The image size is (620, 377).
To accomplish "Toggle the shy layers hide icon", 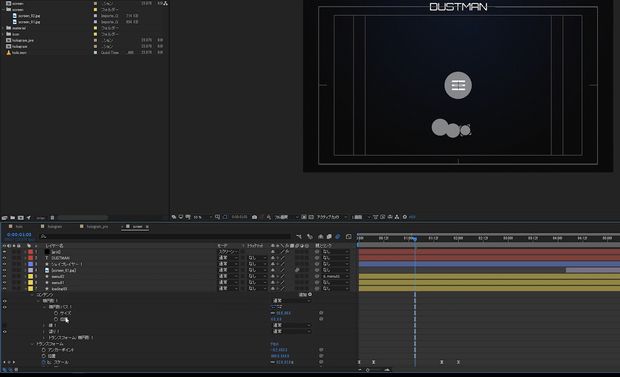I will 321,237.
